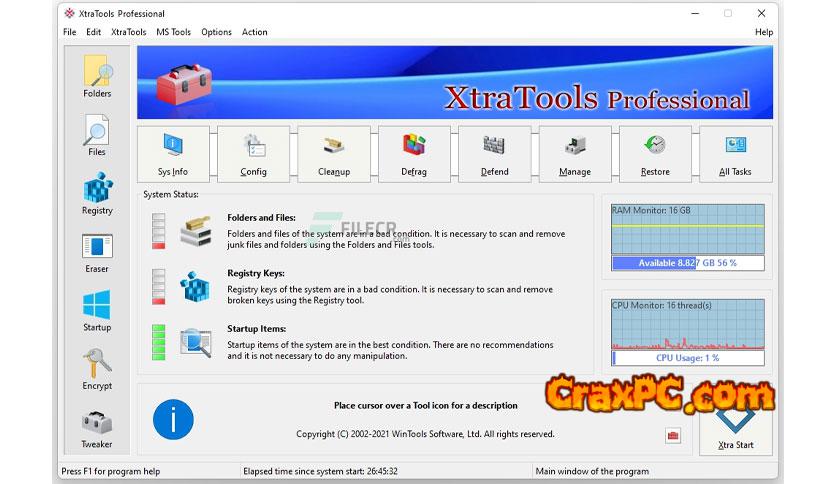
Task: Minimize the XtraTools Professional window
Action: [x=695, y=13]
